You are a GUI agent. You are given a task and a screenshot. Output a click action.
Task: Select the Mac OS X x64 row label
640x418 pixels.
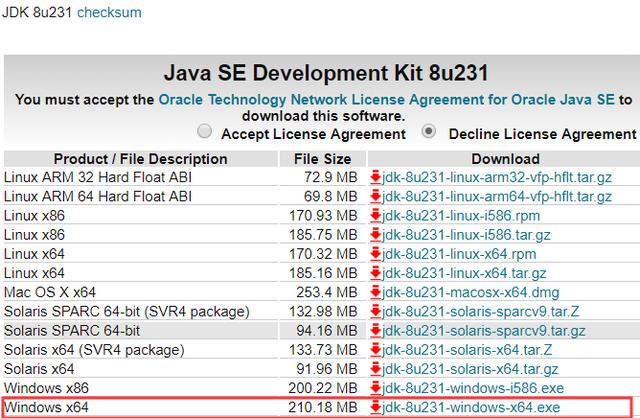pos(50,293)
